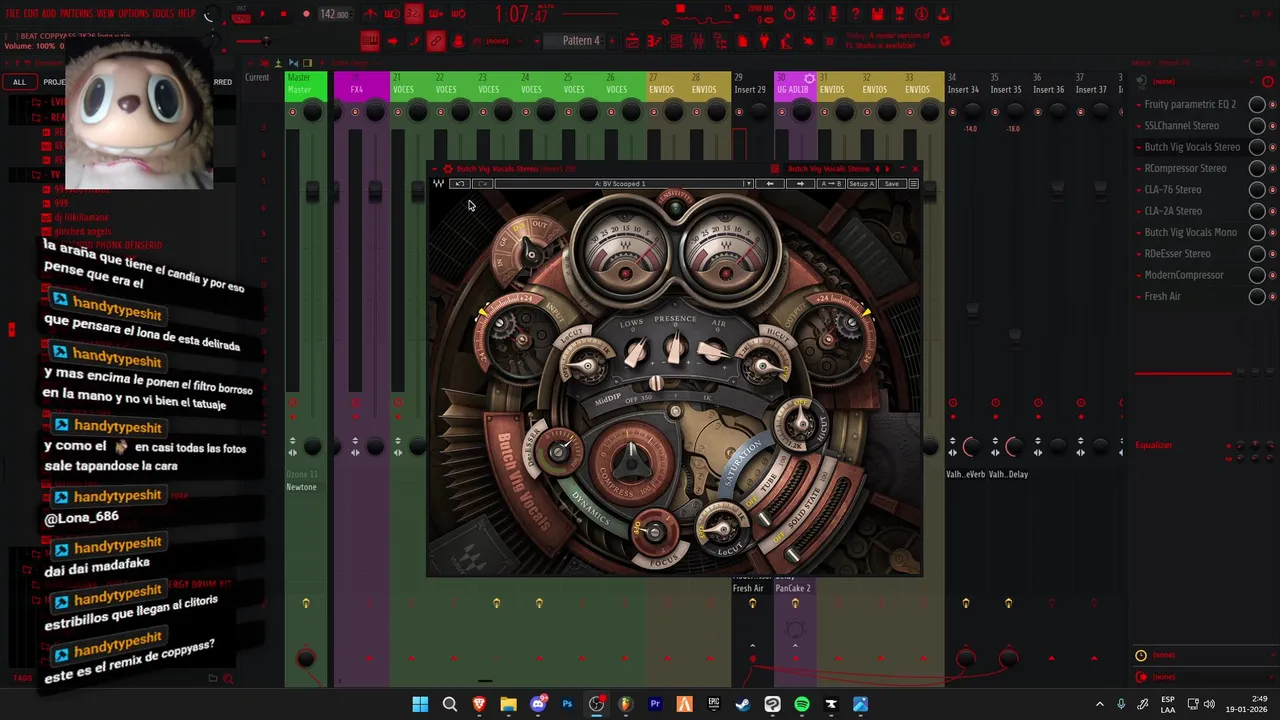Open the EDIT menu
This screenshot has height=720, width=1280.
pos(31,14)
